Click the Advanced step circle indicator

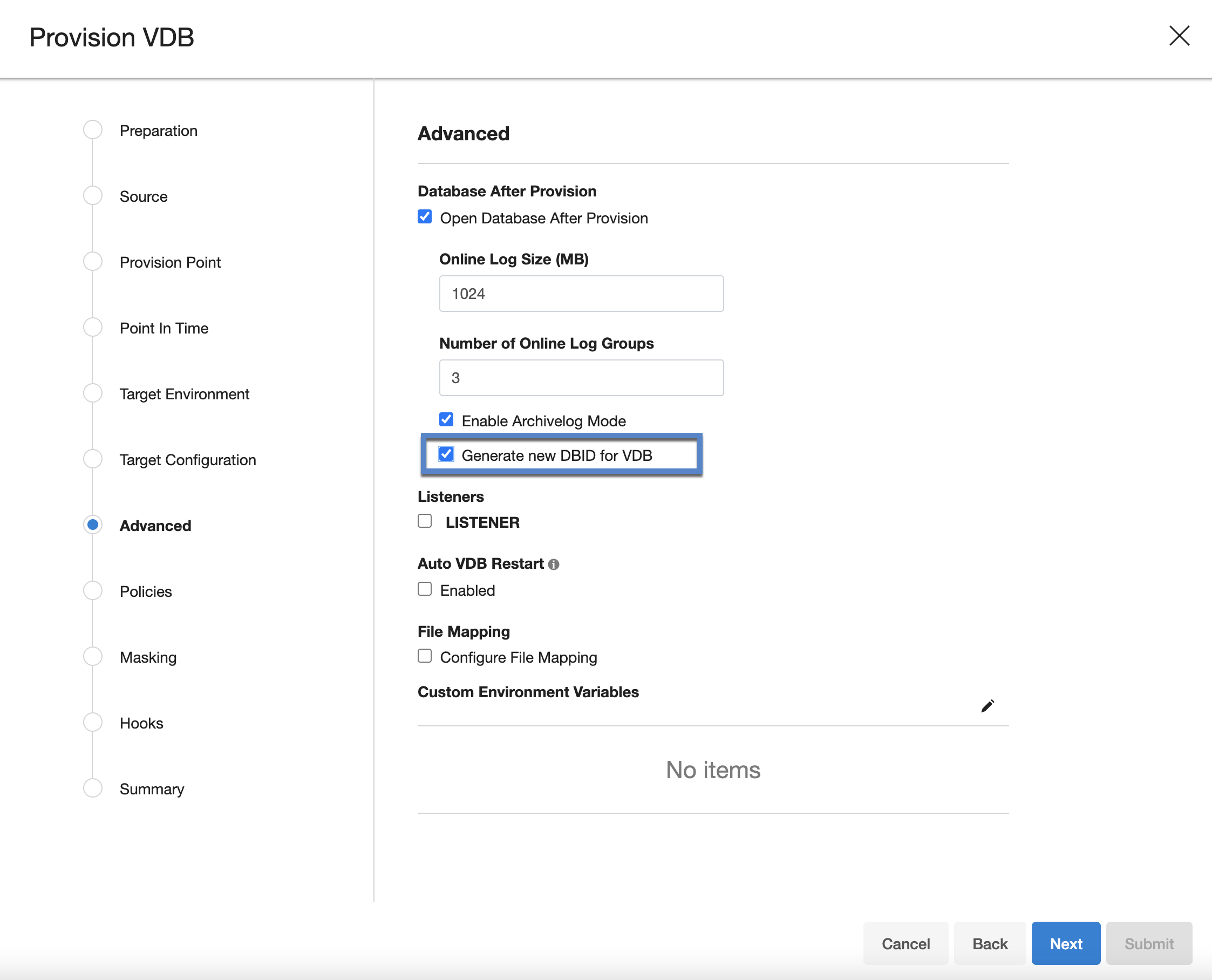[93, 525]
